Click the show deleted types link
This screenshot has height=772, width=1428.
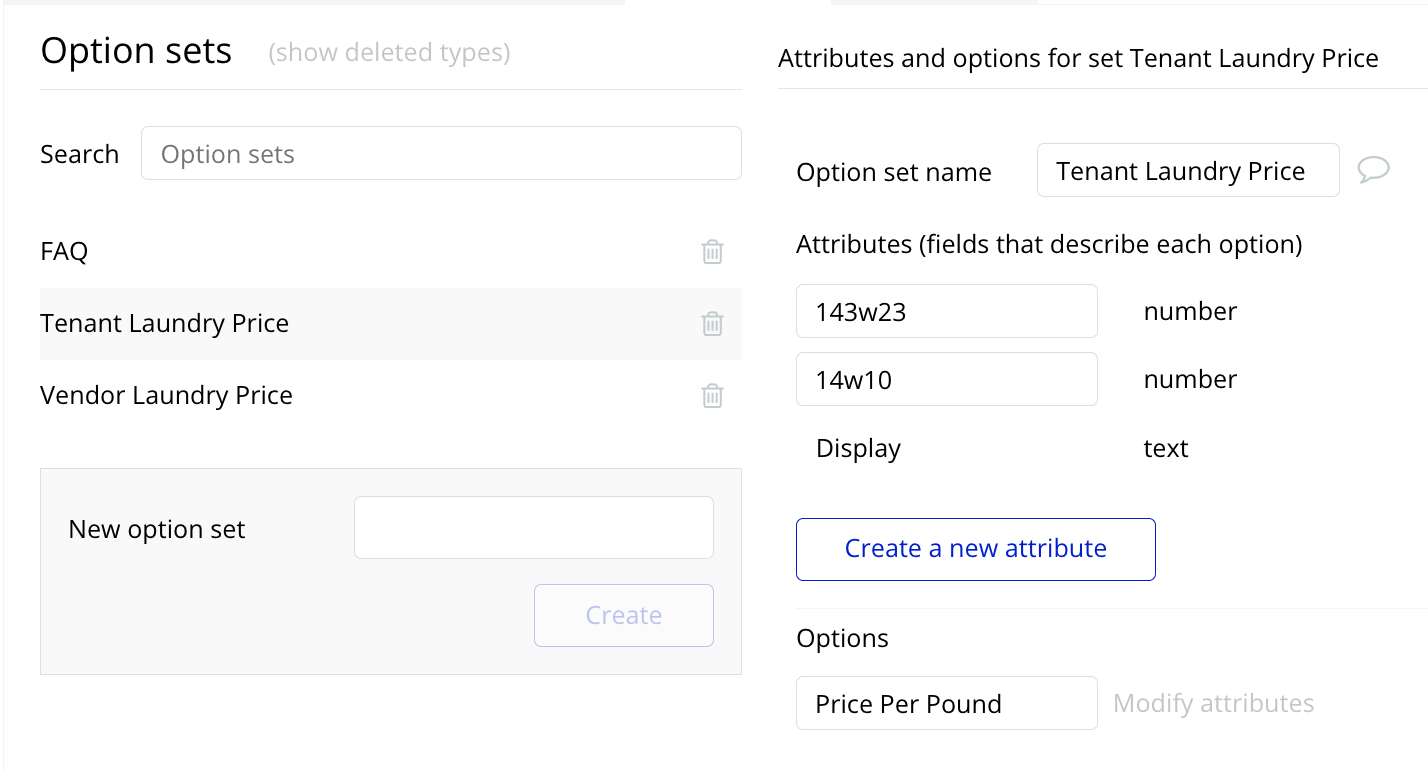(x=389, y=53)
